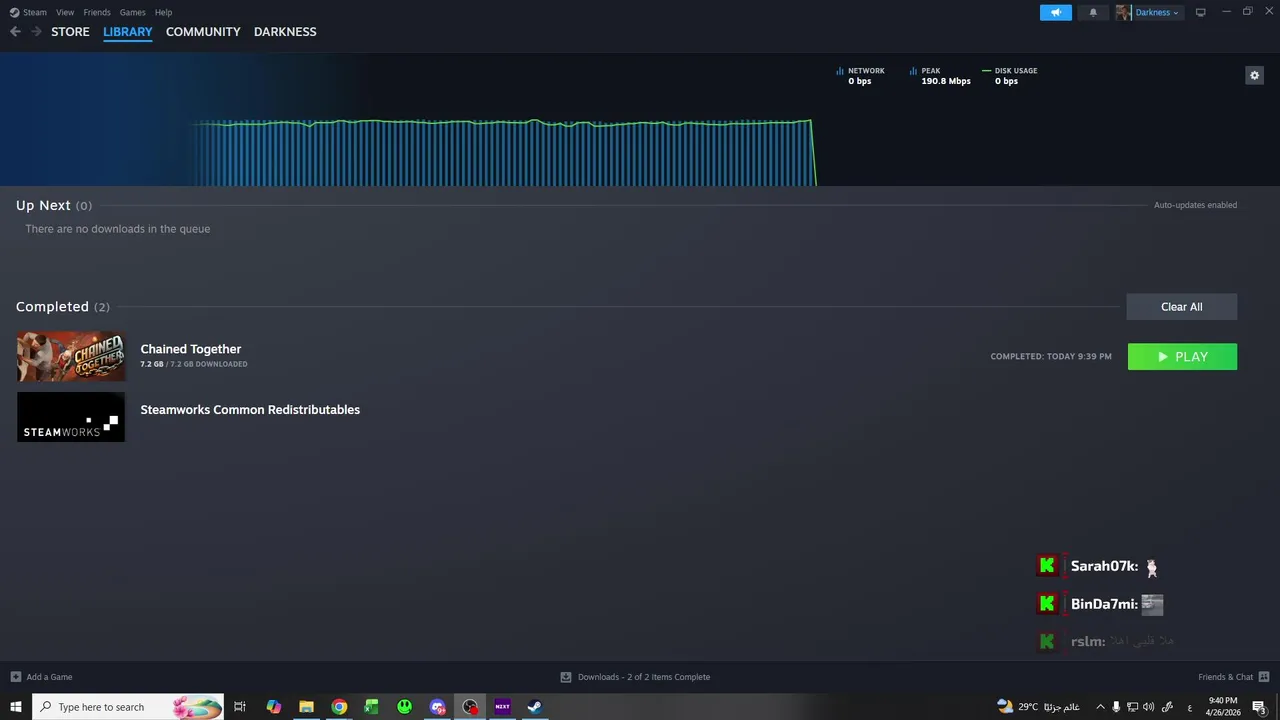Click the Peak 190.8 Mbps readout
Screen dimensions: 1280x720
coord(946,81)
